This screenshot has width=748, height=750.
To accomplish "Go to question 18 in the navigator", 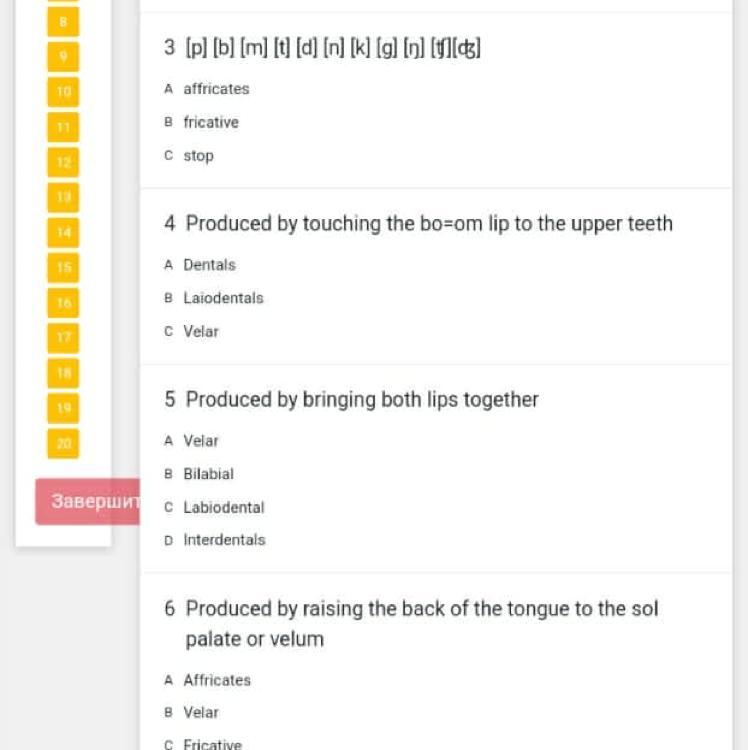I will [63, 372].
